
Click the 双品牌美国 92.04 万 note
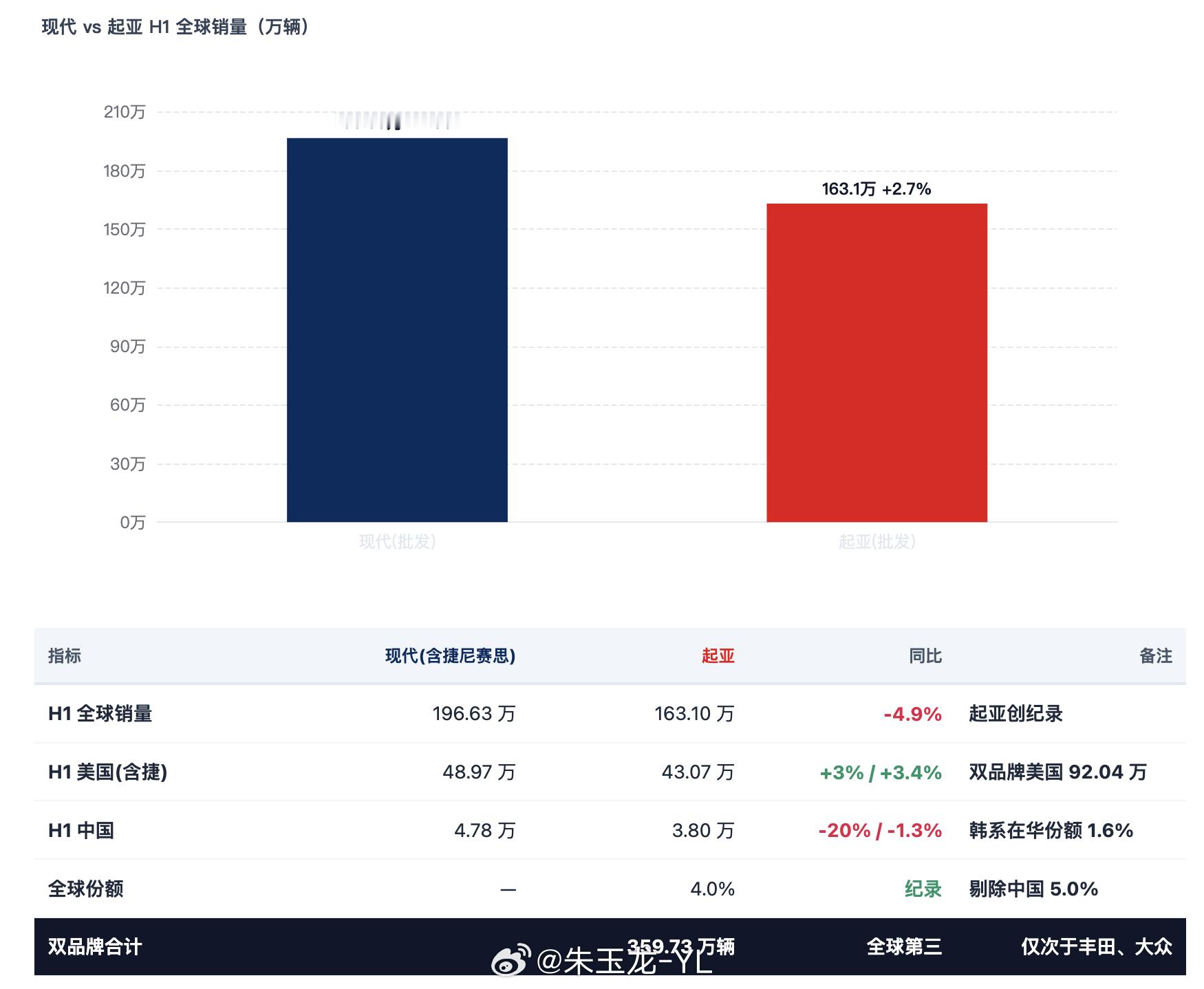(1058, 772)
